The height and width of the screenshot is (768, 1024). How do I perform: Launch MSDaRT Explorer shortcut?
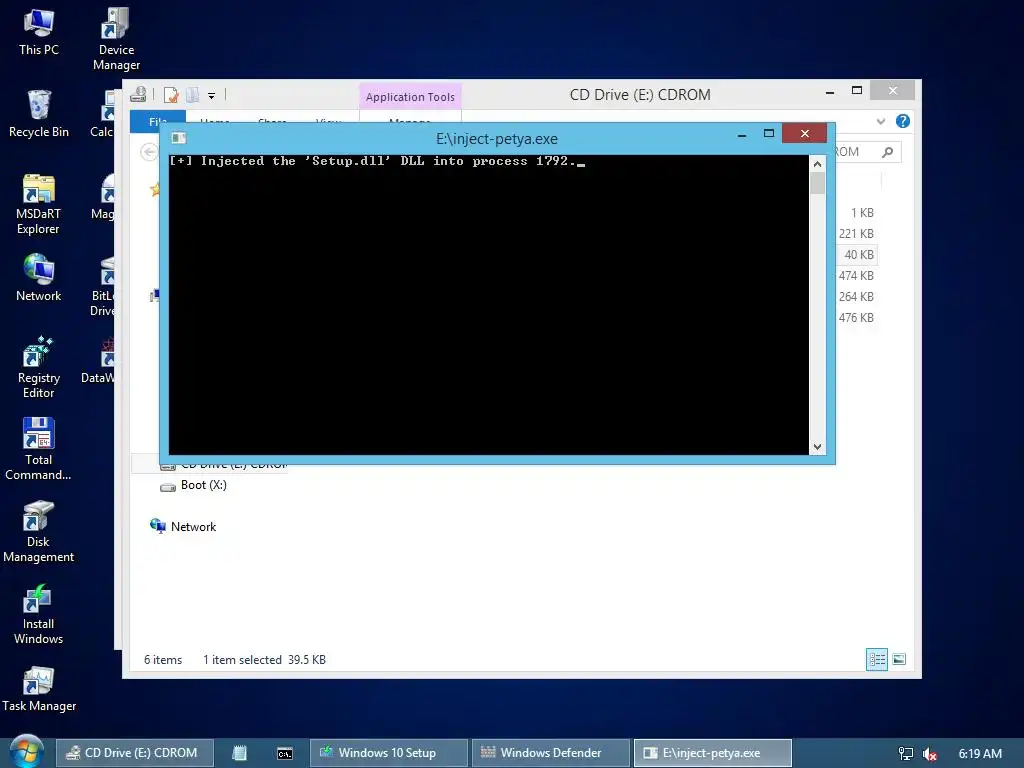click(39, 204)
